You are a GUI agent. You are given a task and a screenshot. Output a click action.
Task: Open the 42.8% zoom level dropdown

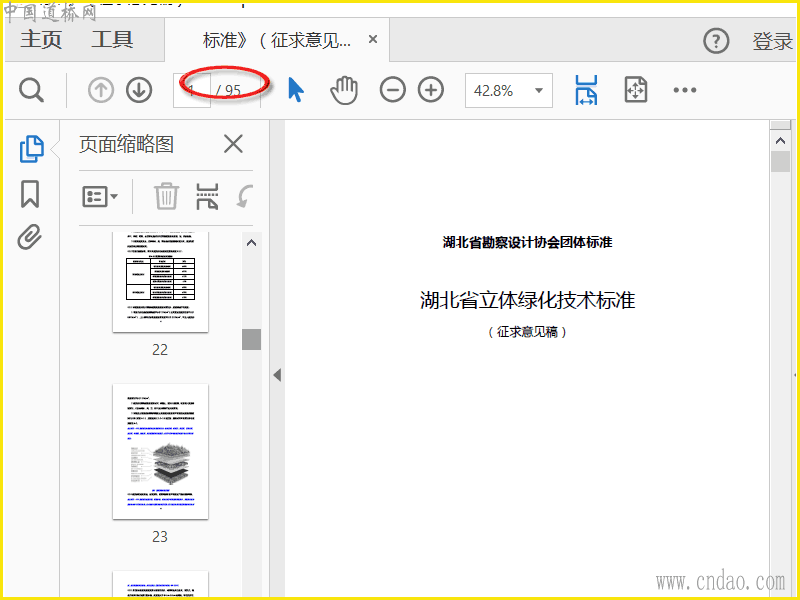click(x=509, y=90)
